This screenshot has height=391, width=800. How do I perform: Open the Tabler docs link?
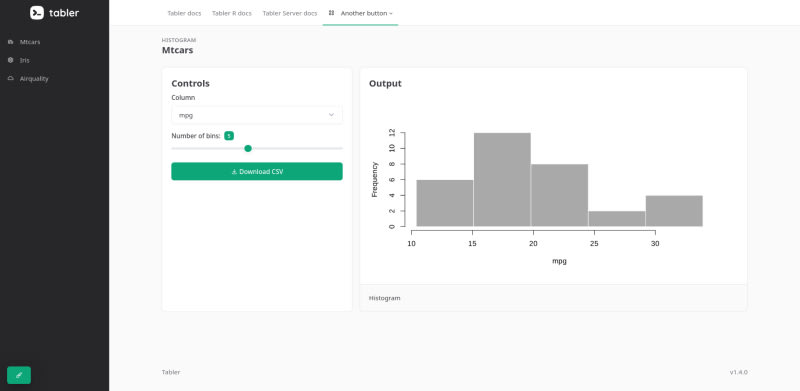click(184, 13)
